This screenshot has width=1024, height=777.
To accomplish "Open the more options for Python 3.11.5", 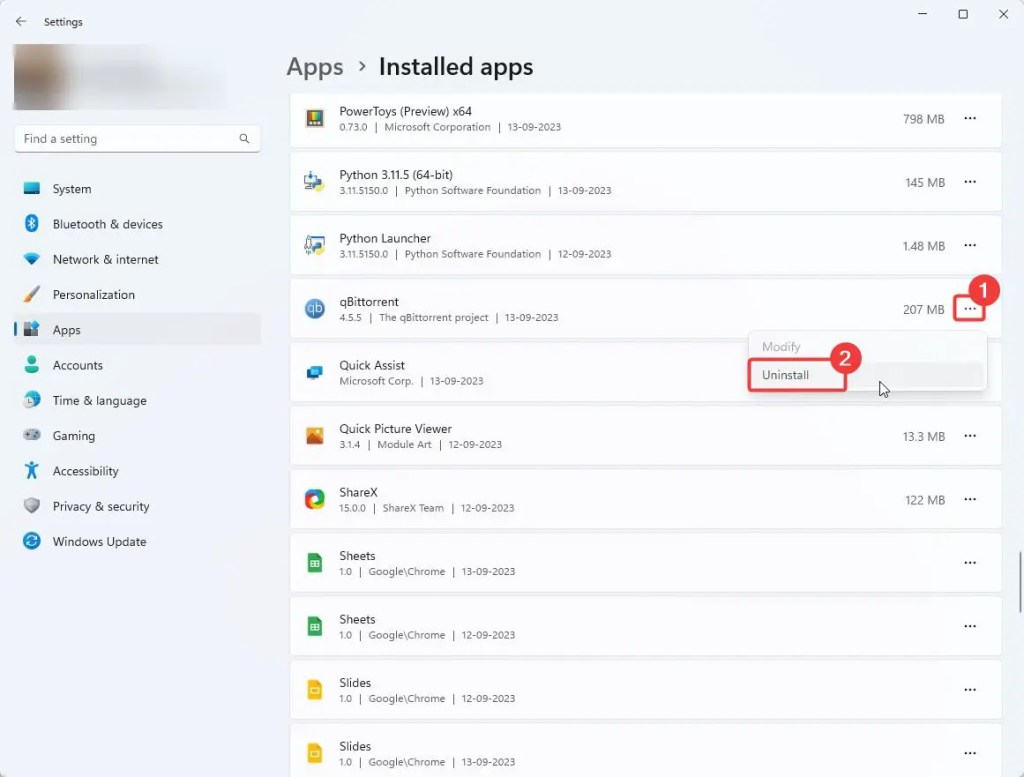I will 970,182.
